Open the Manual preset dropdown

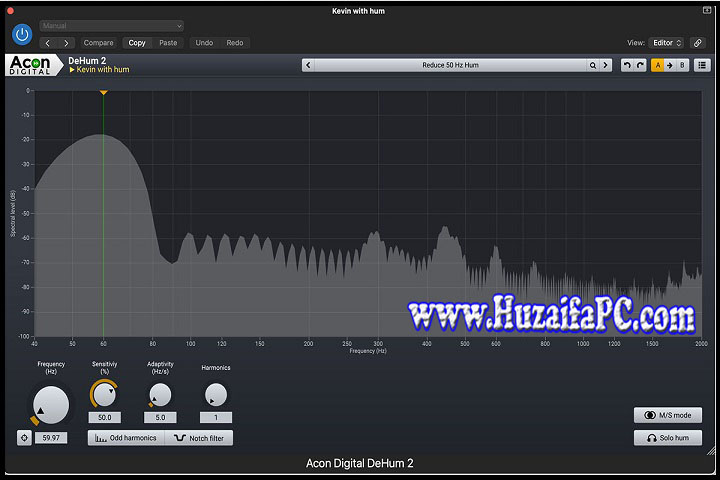pos(112,26)
